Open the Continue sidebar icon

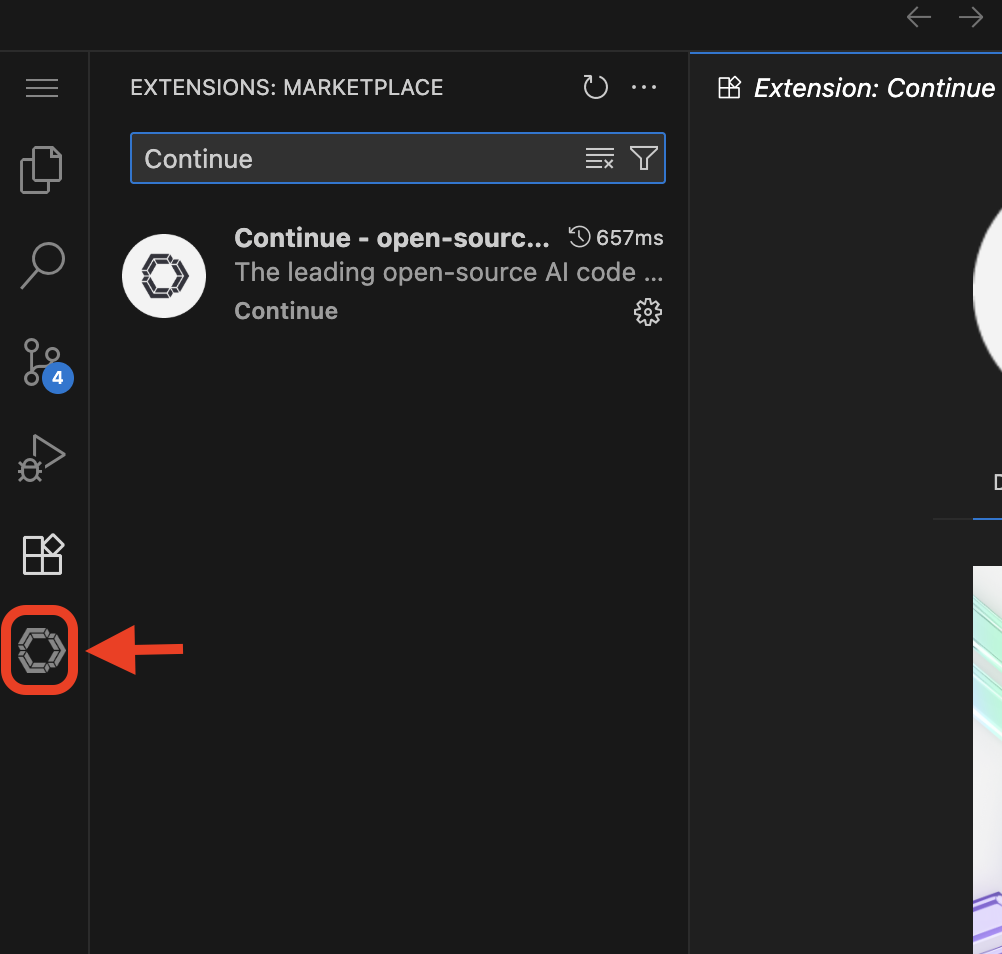(42, 650)
